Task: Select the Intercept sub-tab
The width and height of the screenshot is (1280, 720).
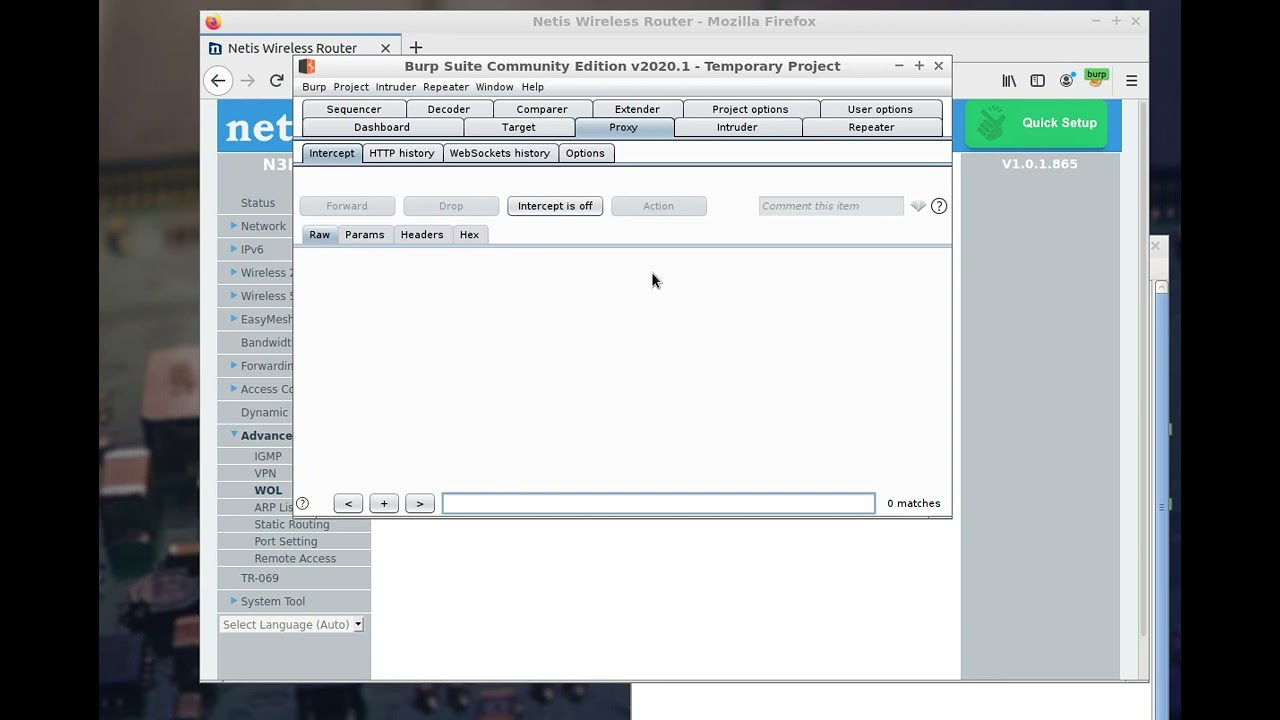Action: pos(331,153)
